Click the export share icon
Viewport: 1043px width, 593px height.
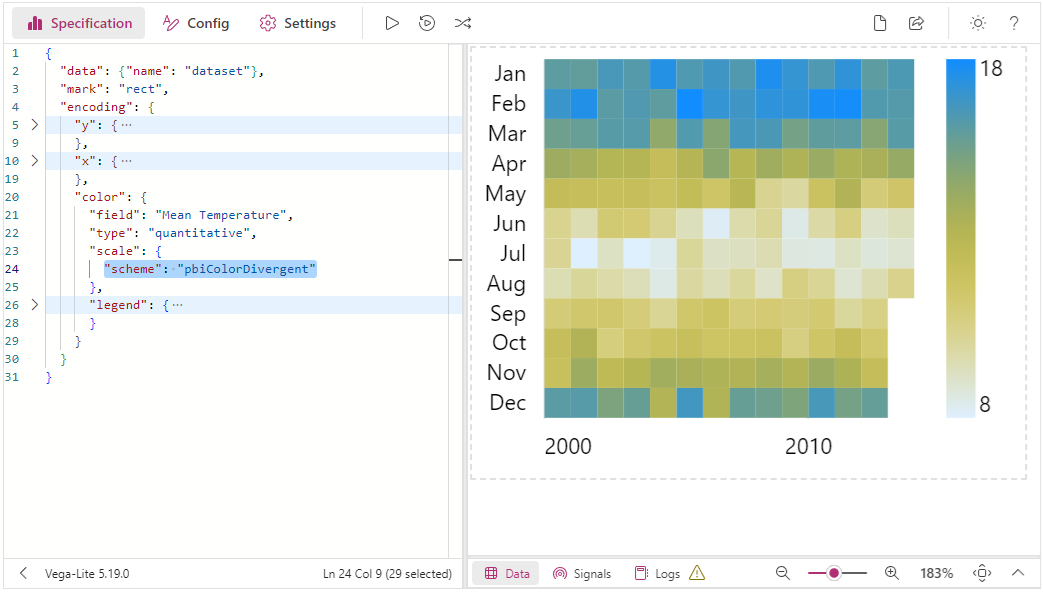point(917,23)
